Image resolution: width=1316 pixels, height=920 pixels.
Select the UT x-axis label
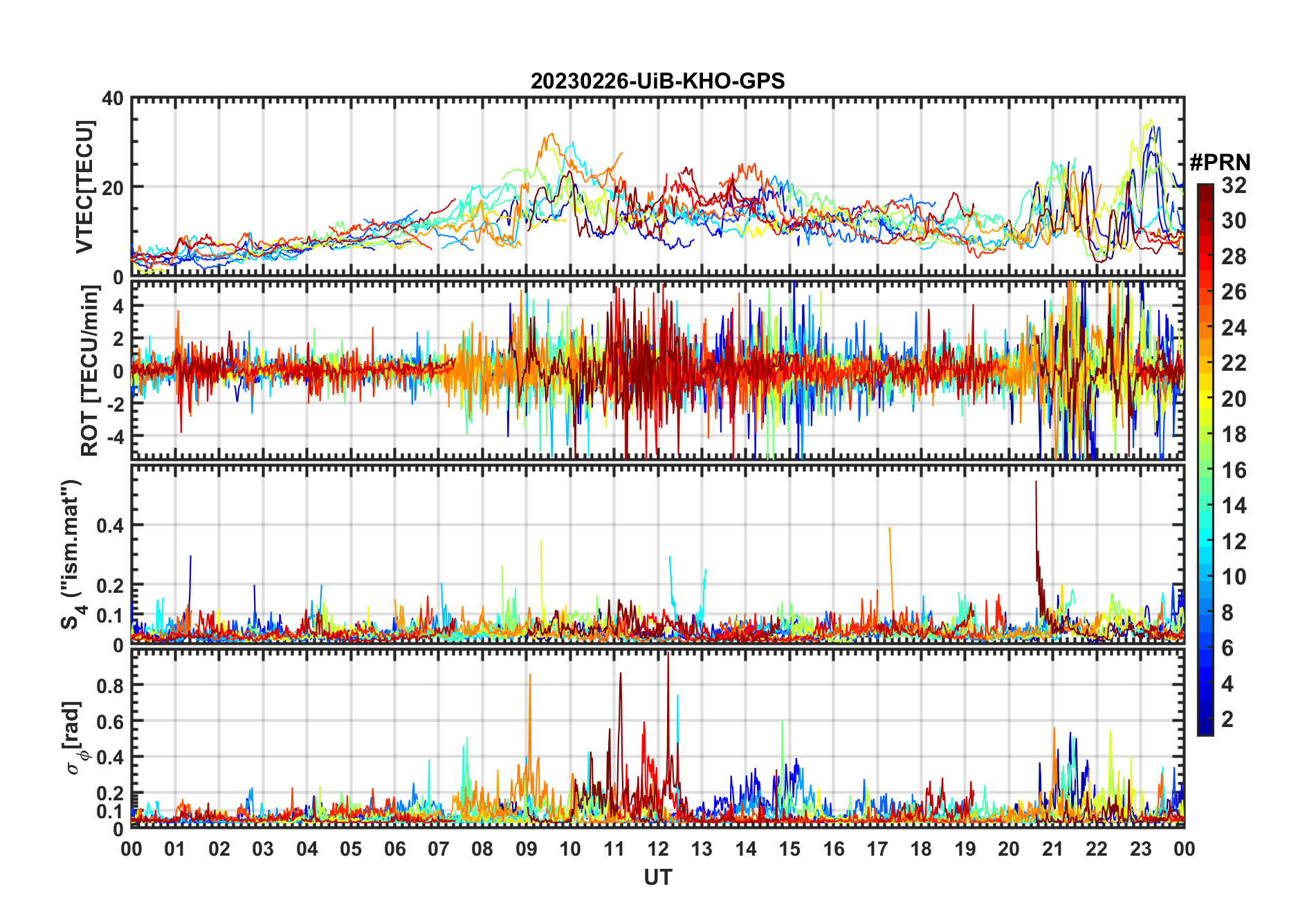(658, 878)
